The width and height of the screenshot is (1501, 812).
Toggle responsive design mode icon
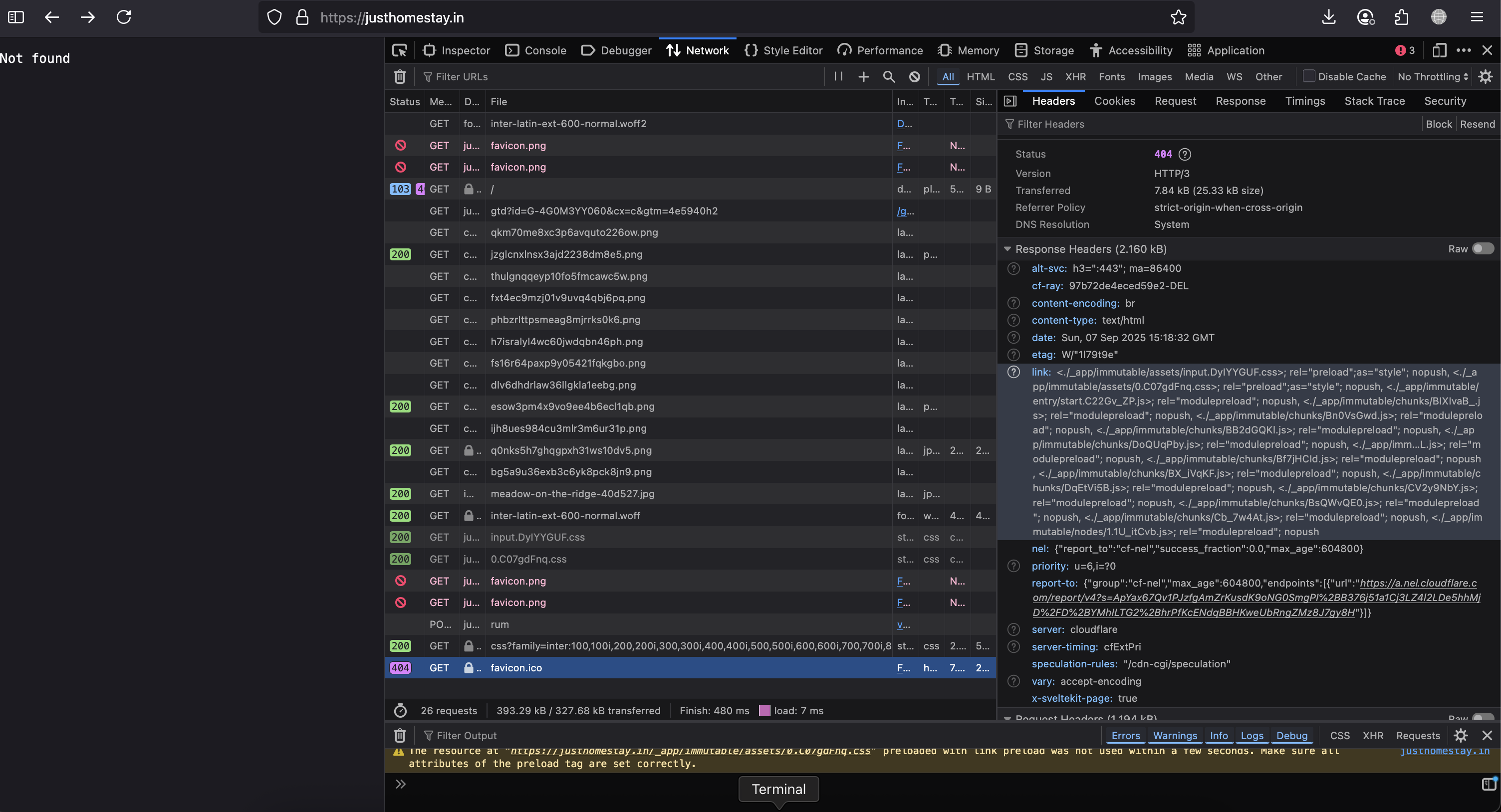pos(1439,51)
